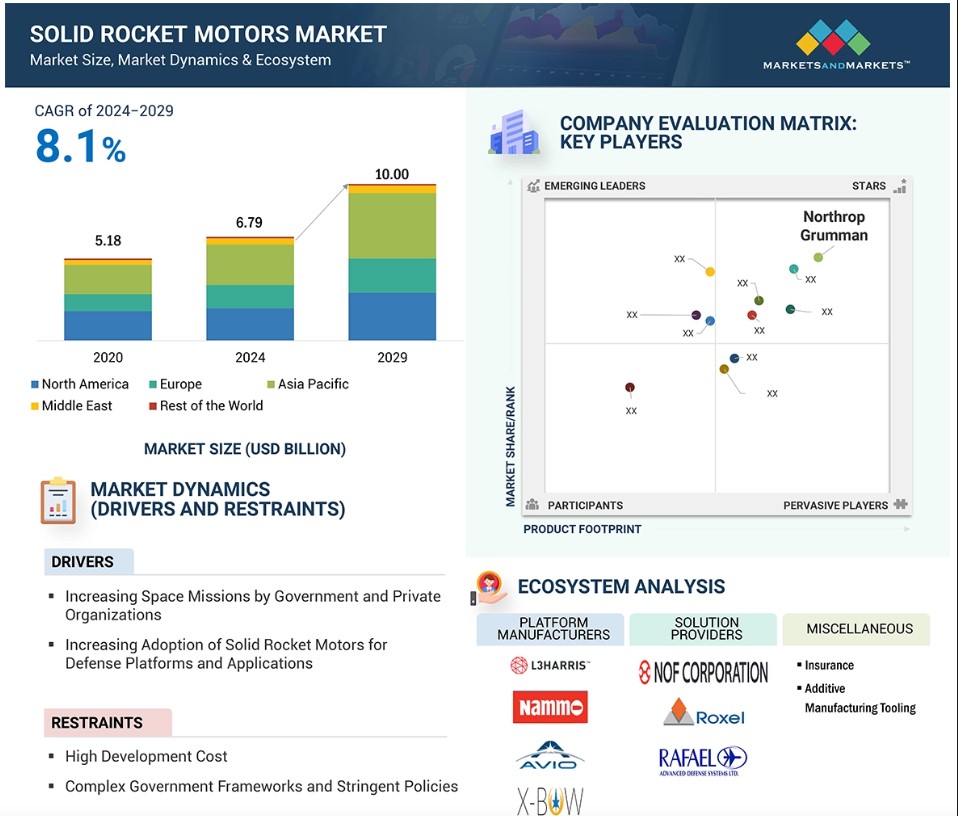Click the Northrop Grumman data point
Screen dimensions: 958x816
818,257
